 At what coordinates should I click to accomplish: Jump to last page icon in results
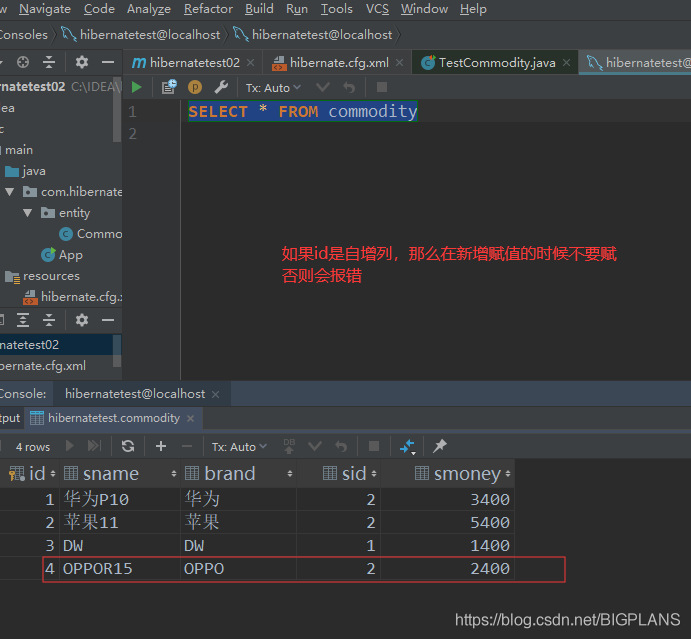pyautogui.click(x=94, y=446)
